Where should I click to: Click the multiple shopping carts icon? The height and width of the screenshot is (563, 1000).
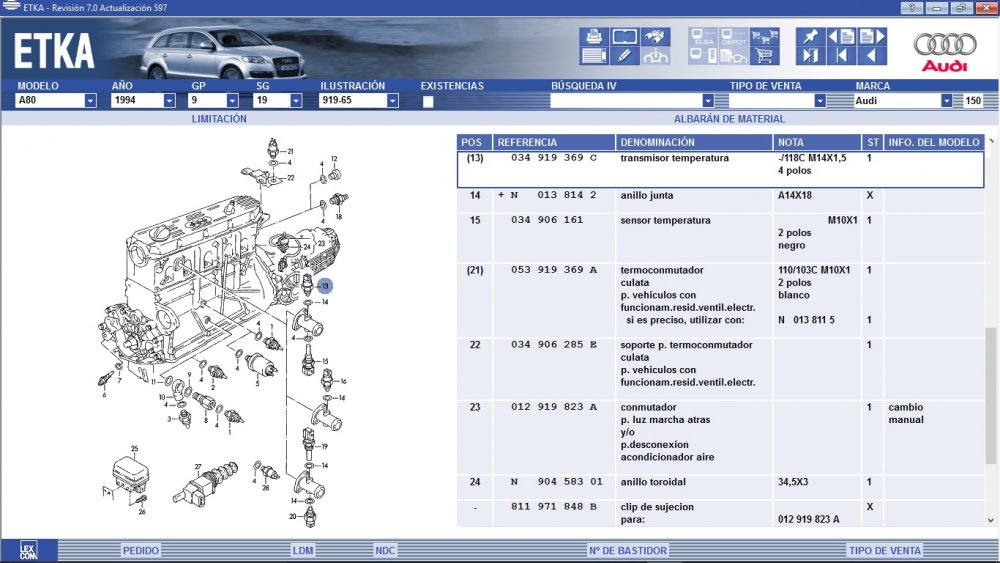tap(765, 37)
